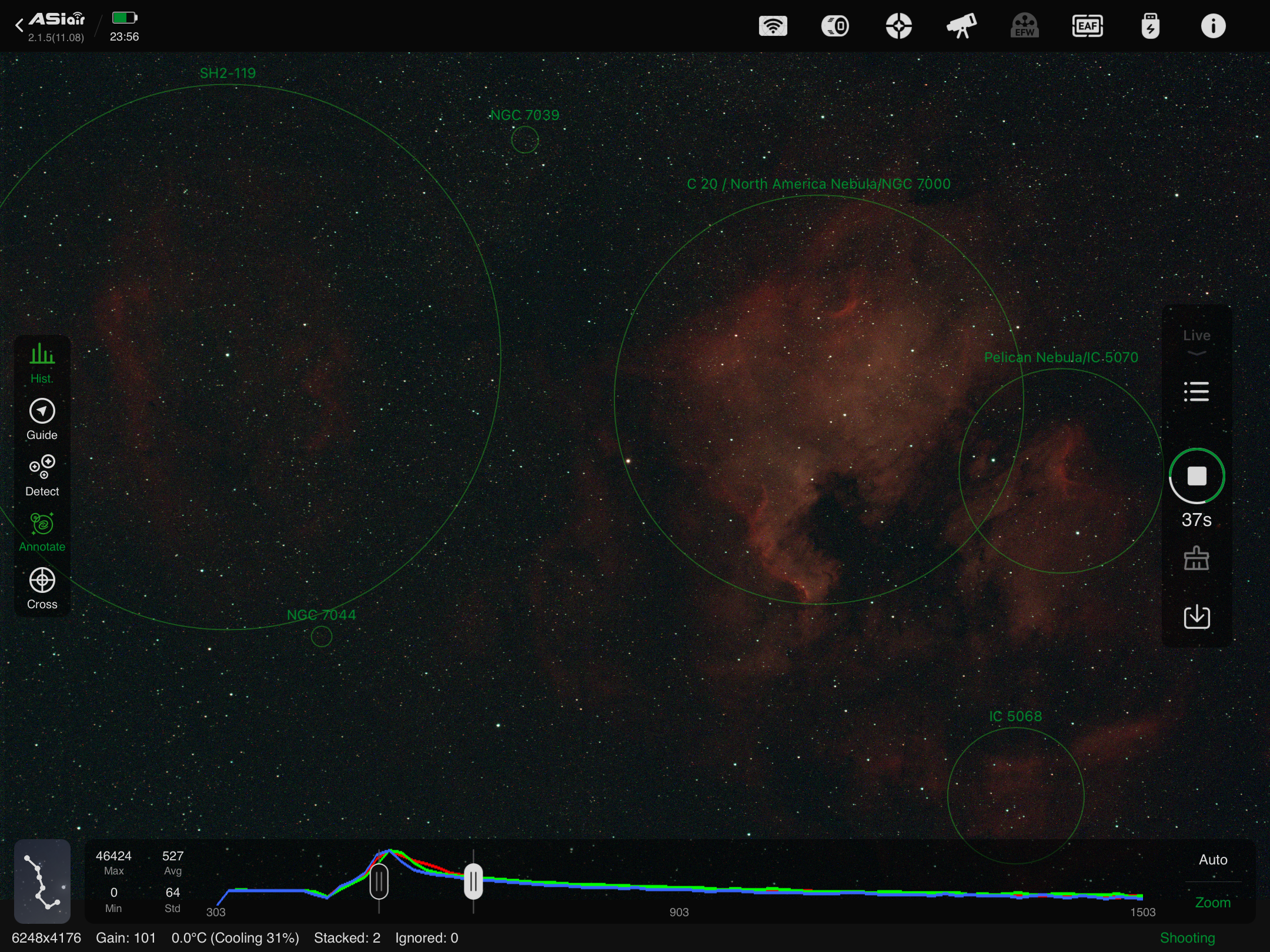Expand the Live mode selector
The width and height of the screenshot is (1270, 952).
click(1197, 341)
